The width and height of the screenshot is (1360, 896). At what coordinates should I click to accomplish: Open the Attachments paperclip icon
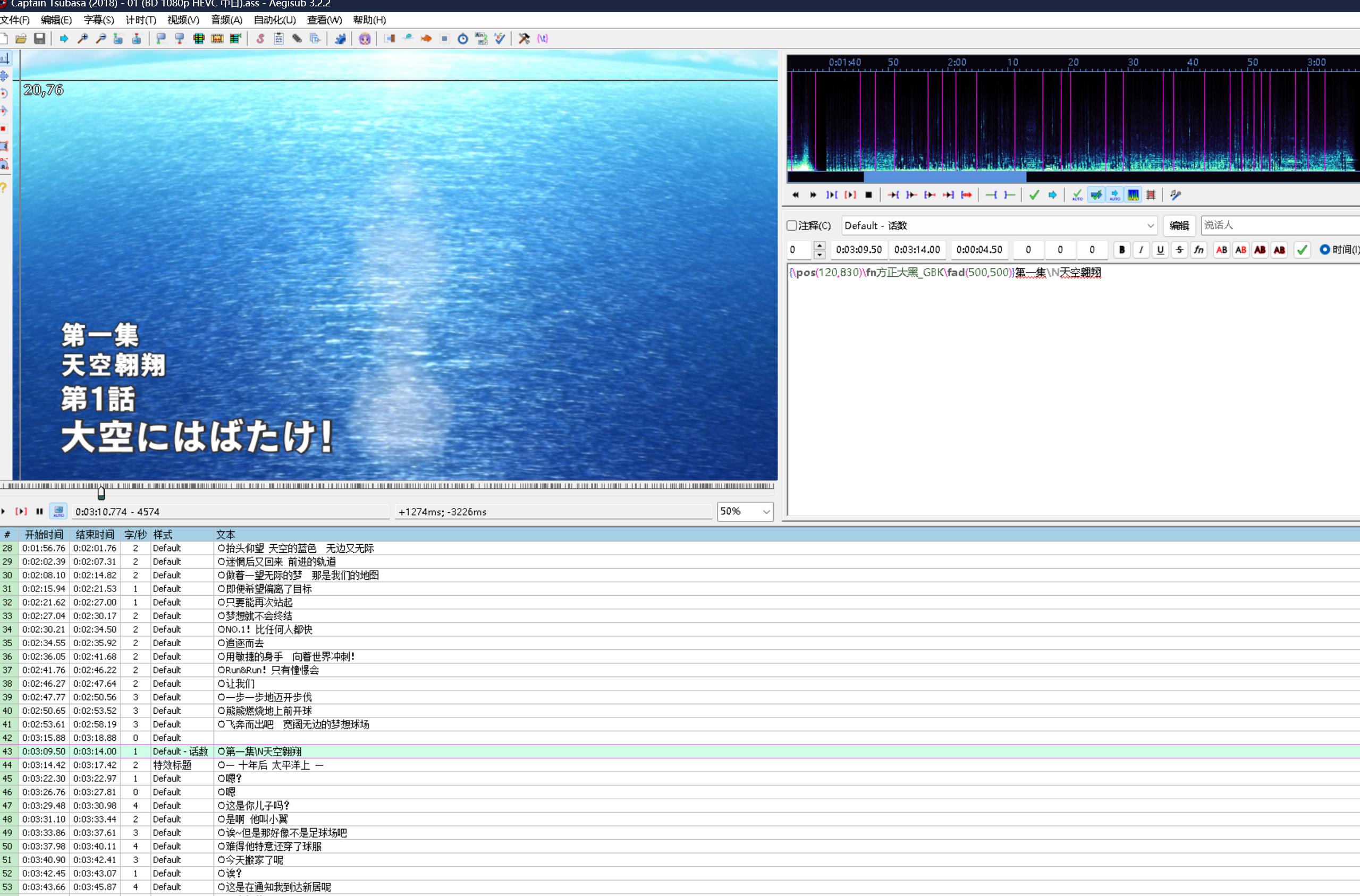point(297,39)
